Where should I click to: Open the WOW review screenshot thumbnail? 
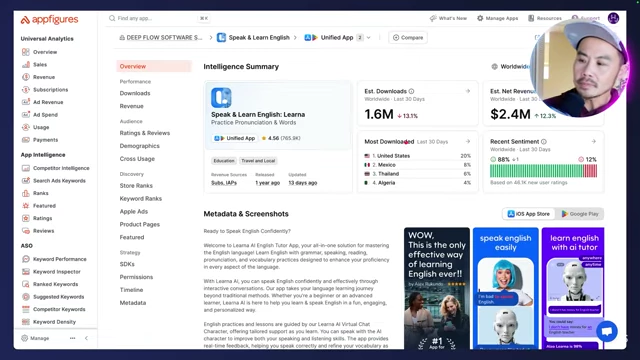point(437,288)
